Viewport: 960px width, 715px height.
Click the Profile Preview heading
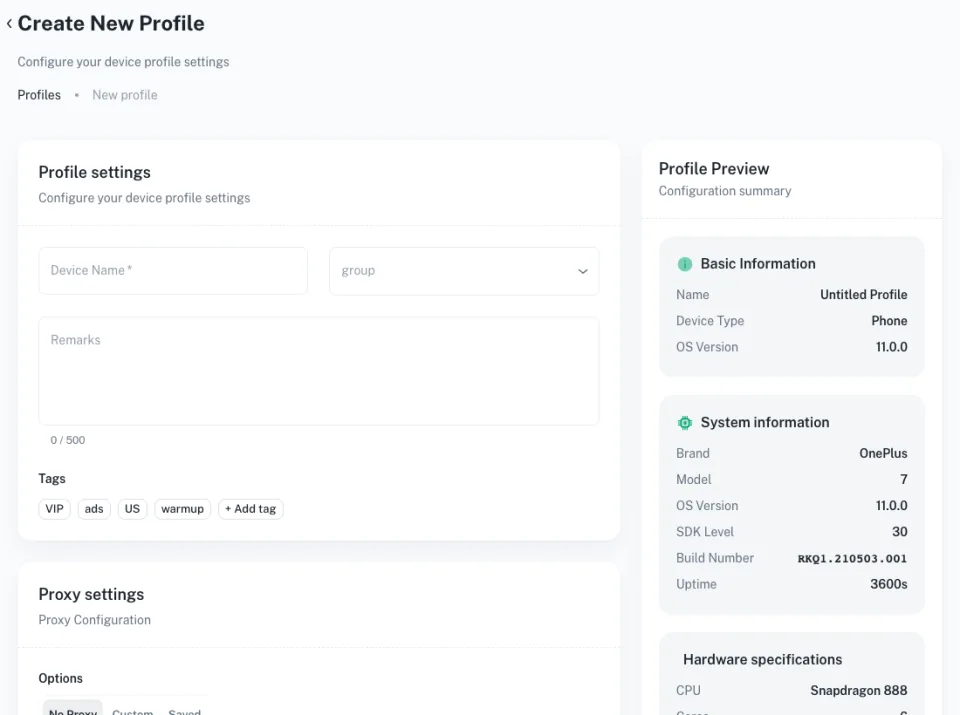(714, 169)
